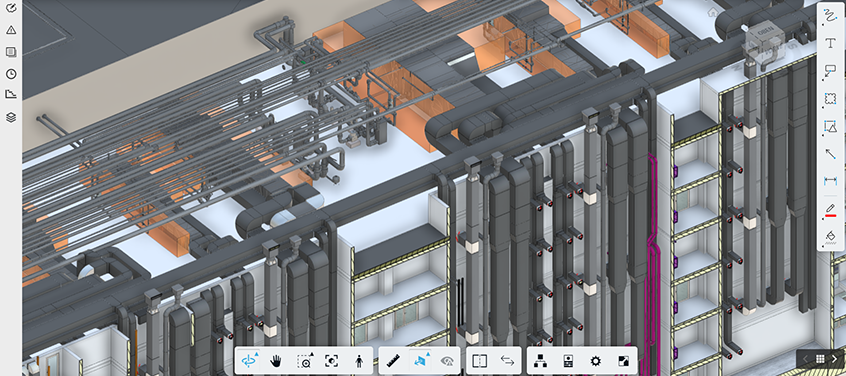
Task: Open the levels staircase panel
Action: click(x=11, y=95)
